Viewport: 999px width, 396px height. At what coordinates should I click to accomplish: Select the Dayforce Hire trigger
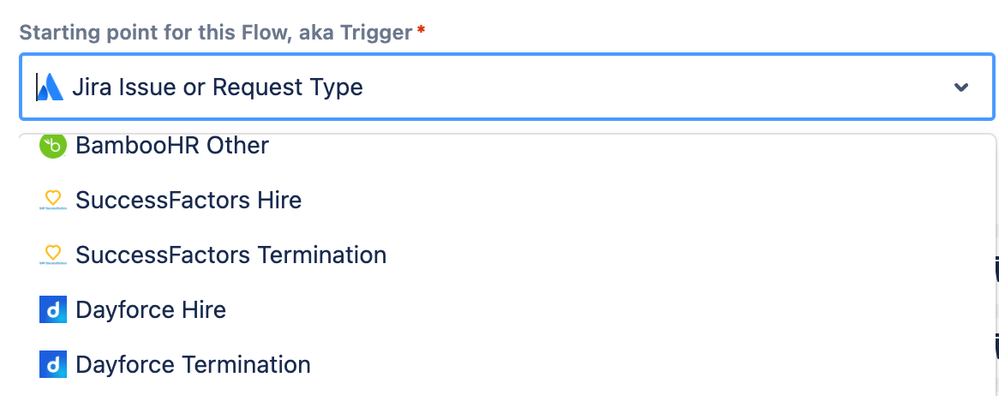tap(507, 310)
